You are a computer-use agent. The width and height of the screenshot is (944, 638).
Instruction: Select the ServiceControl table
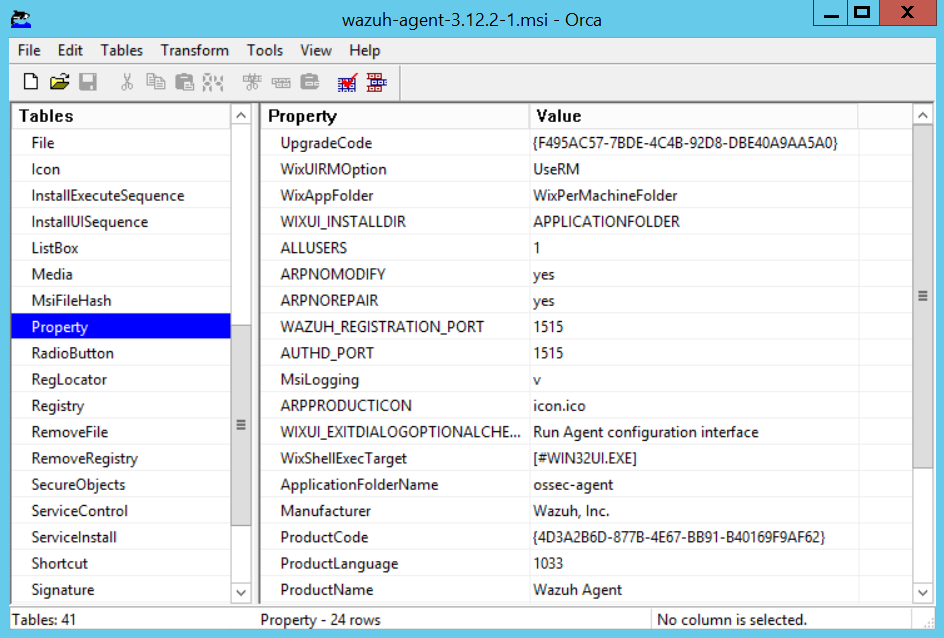click(121, 511)
